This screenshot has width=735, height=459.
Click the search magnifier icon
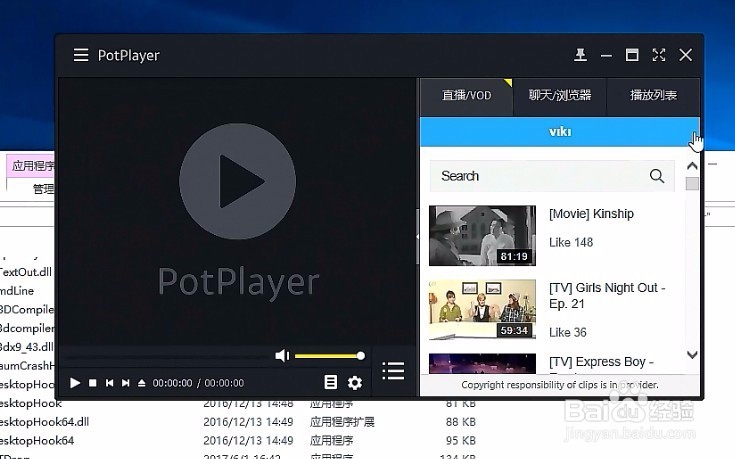point(657,176)
